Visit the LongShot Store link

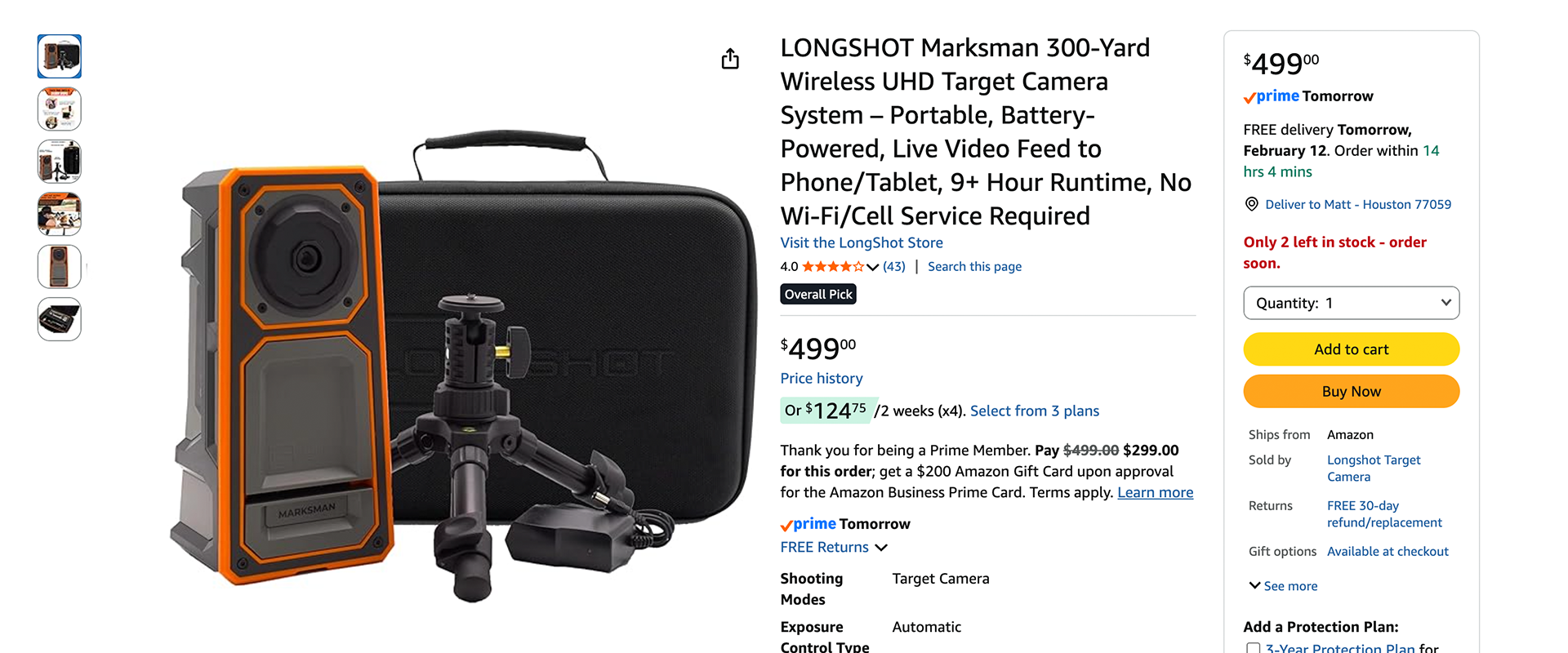862,242
